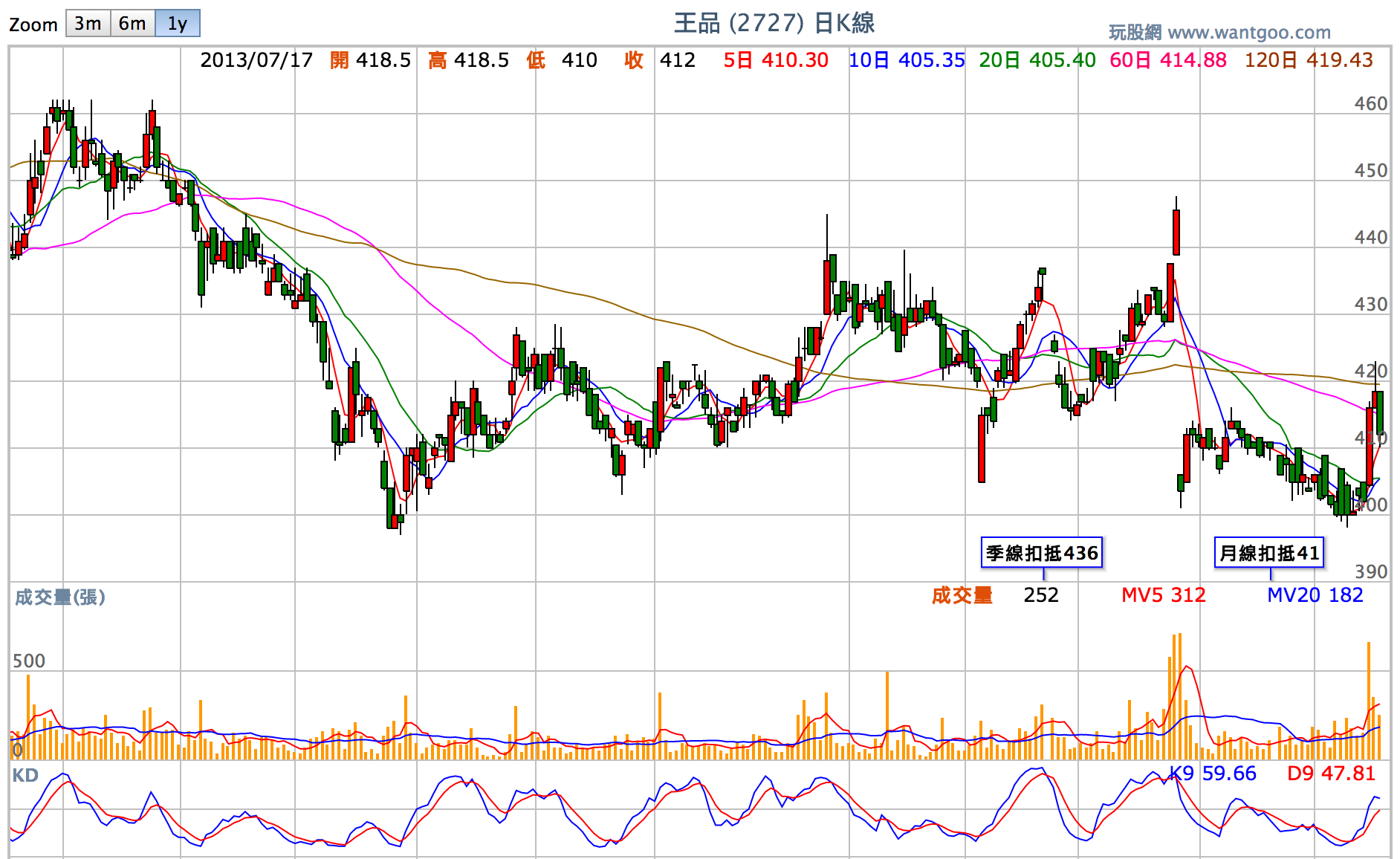The image size is (1400, 859).
Task: Click the KD indicator panel label
Action: pyautogui.click(x=25, y=776)
